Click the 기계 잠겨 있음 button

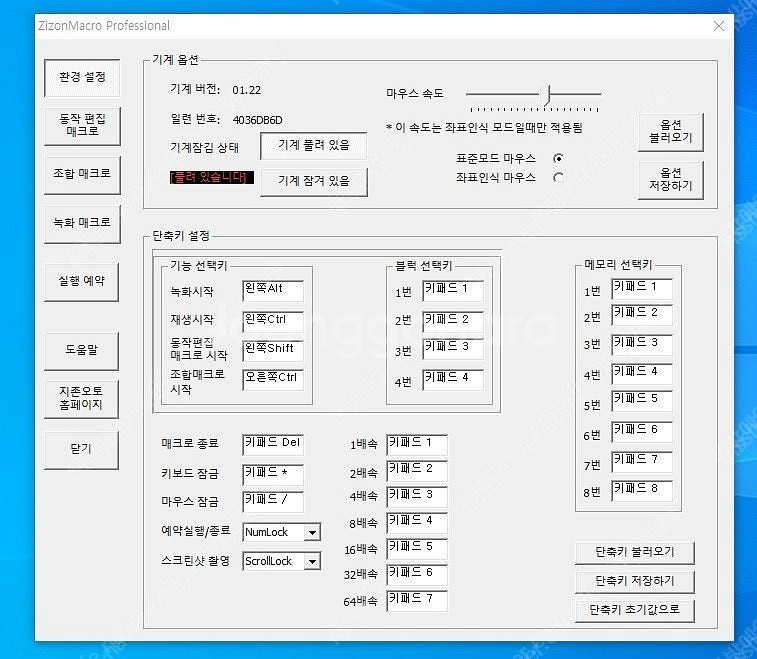[313, 182]
